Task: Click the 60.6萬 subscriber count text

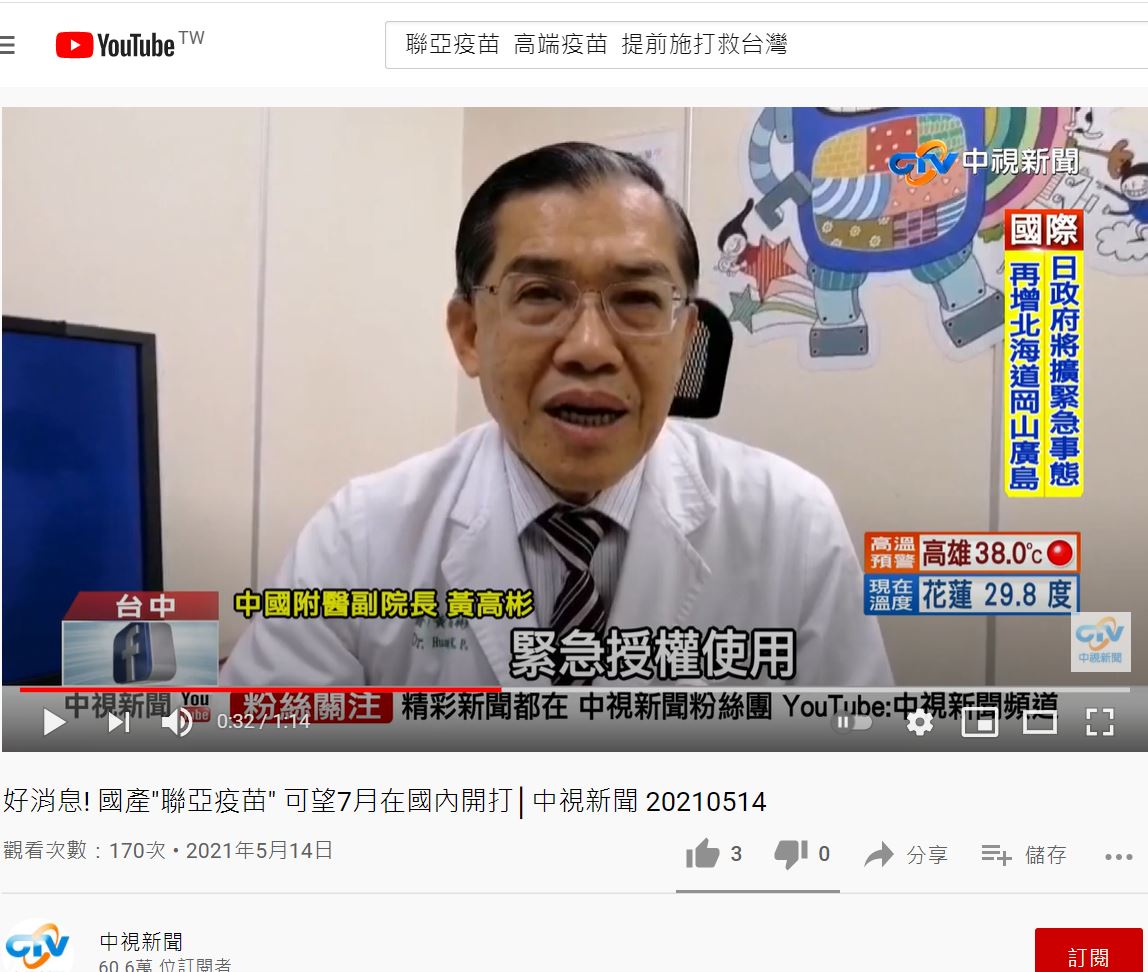Action: pos(165,965)
